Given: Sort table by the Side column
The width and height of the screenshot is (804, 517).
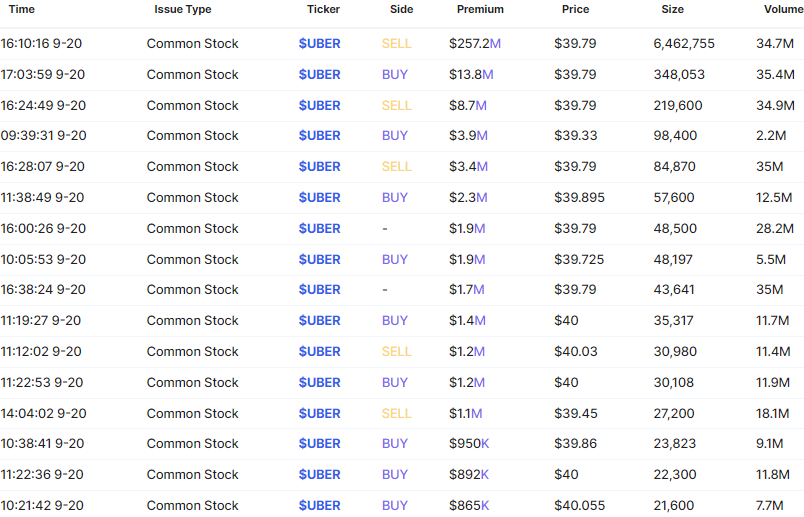Looking at the screenshot, I should pos(401,9).
